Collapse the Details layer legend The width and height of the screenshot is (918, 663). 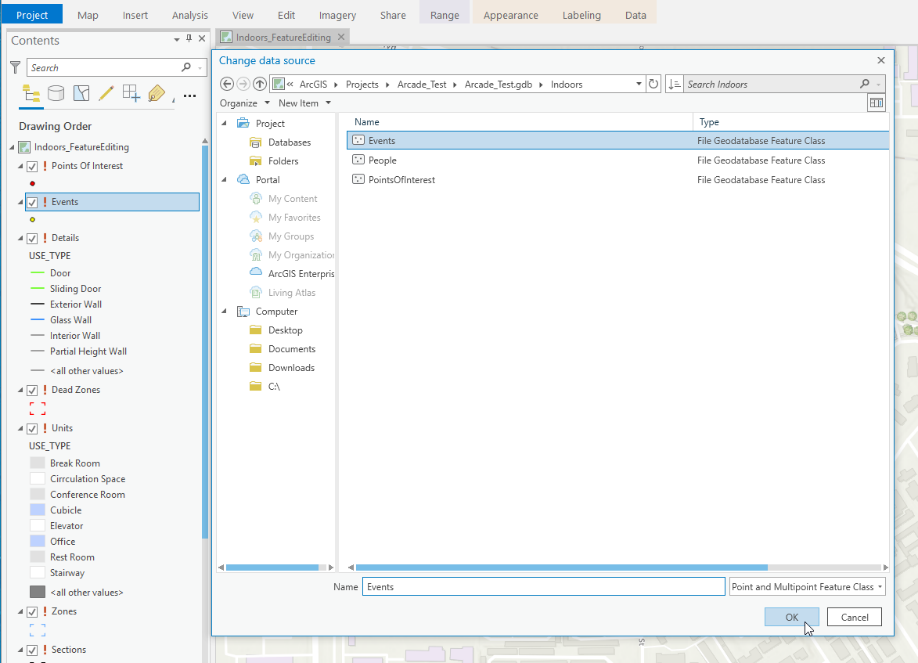pos(20,238)
